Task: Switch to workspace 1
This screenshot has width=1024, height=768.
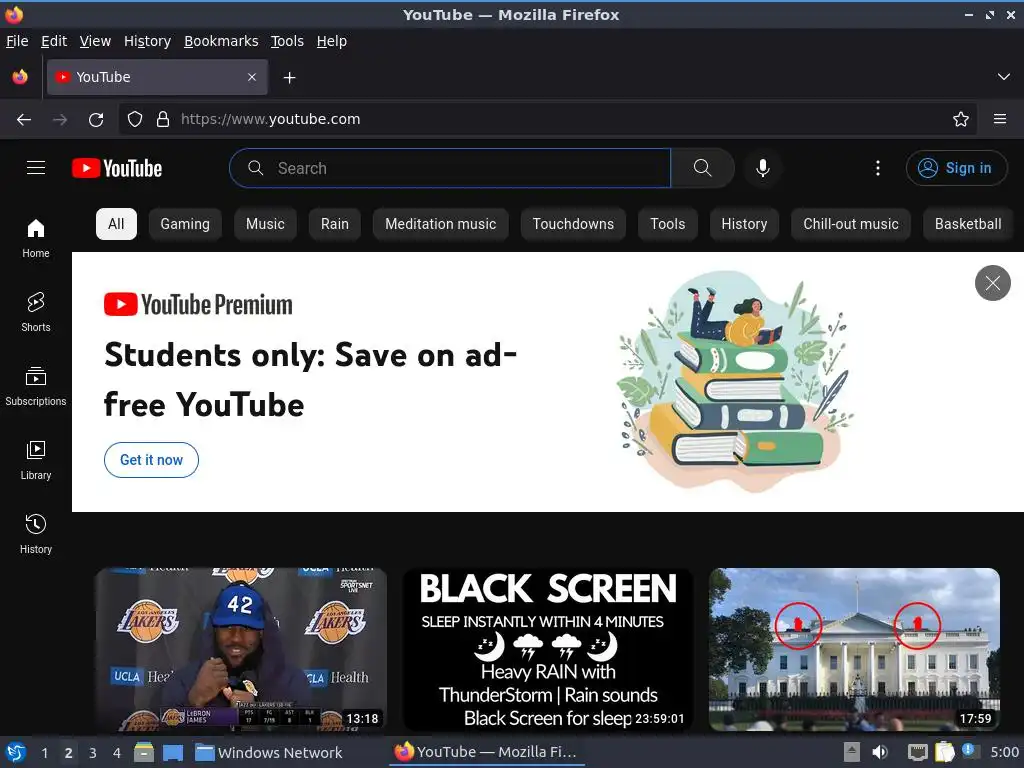Action: tap(44, 753)
